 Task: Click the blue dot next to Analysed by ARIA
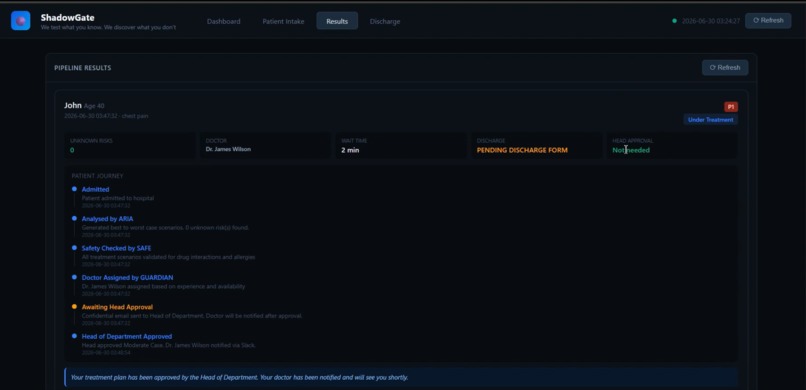coord(75,218)
